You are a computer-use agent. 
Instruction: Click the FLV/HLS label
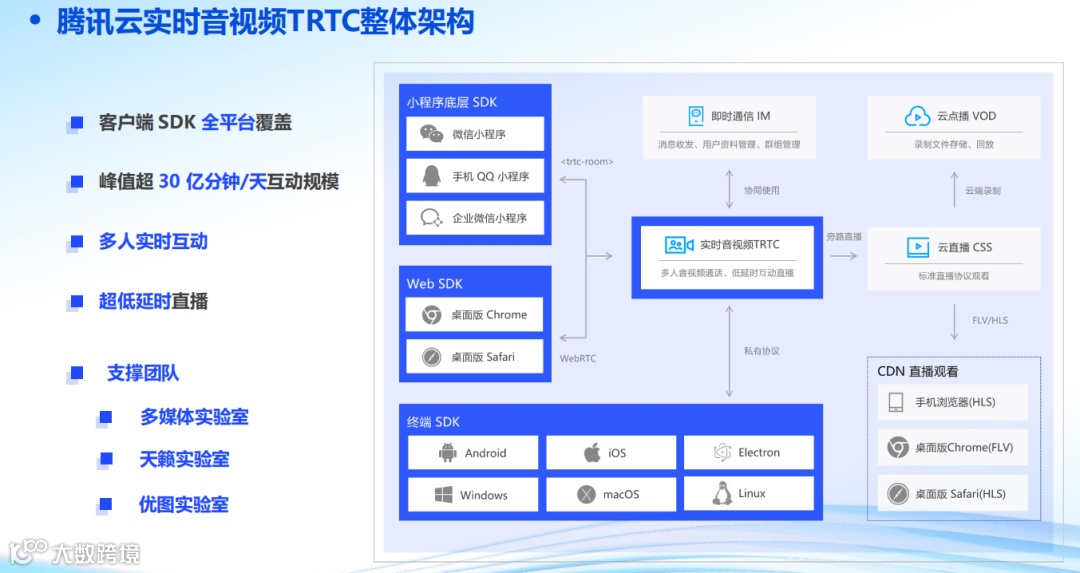(990, 320)
